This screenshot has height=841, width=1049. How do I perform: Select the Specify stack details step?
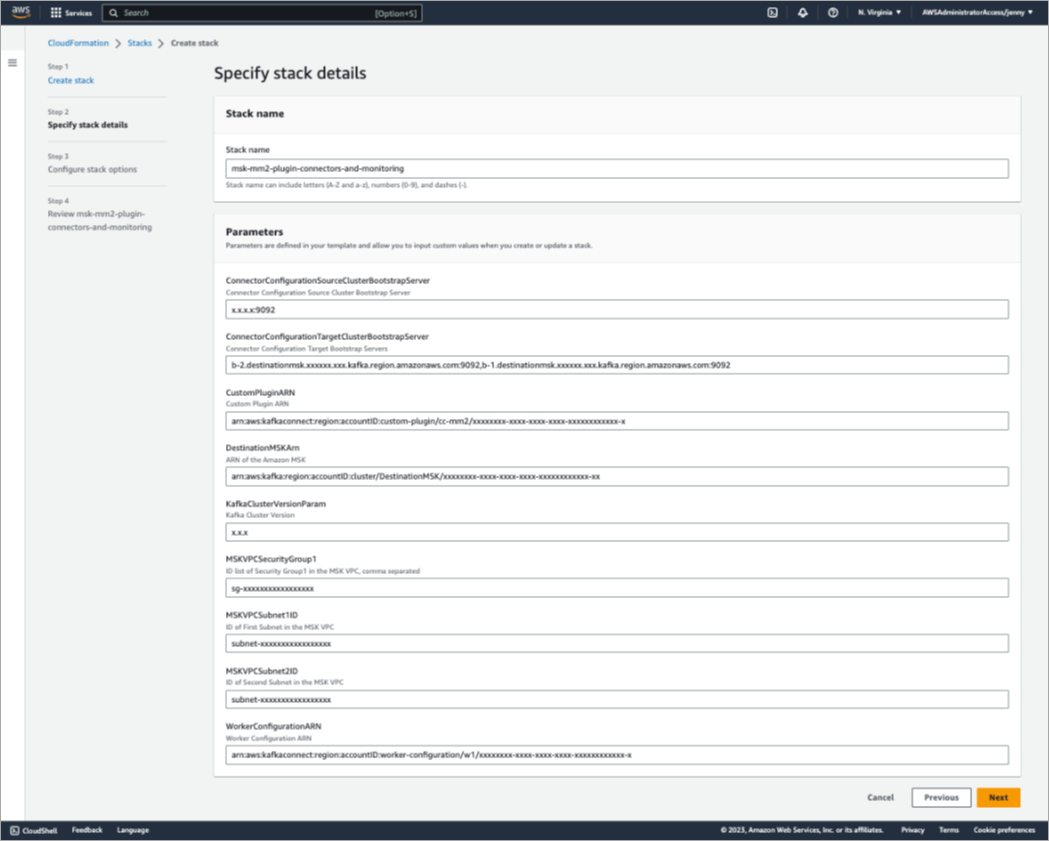(x=87, y=125)
